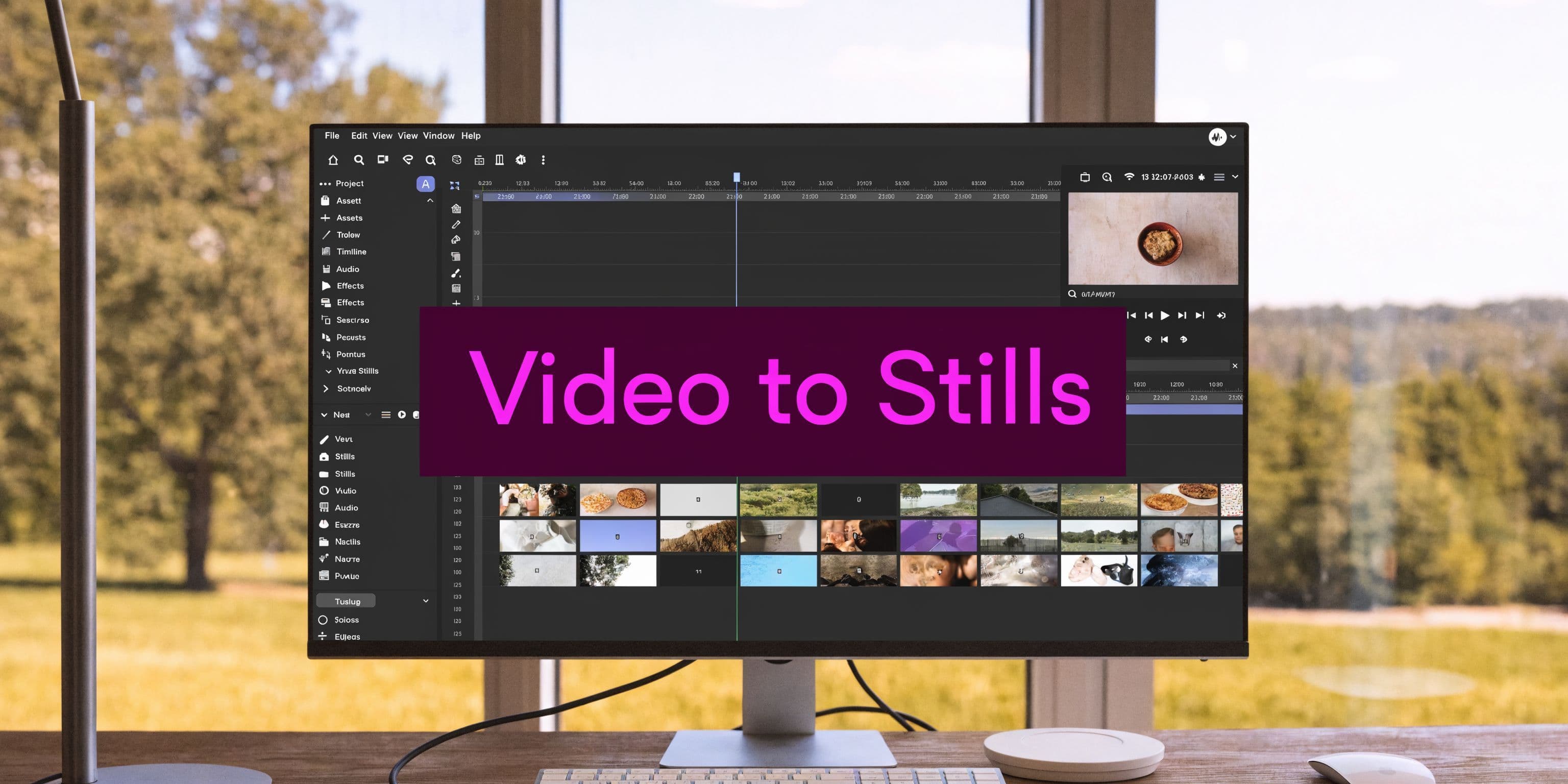Screen dimensions: 1568x784
Task: Go to the Home icon in the toolbar
Action: click(x=333, y=160)
